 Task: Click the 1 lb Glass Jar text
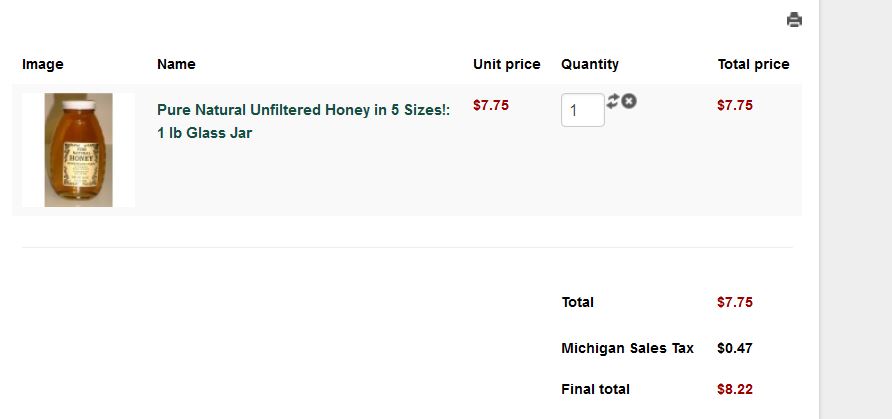pyautogui.click(x=204, y=133)
